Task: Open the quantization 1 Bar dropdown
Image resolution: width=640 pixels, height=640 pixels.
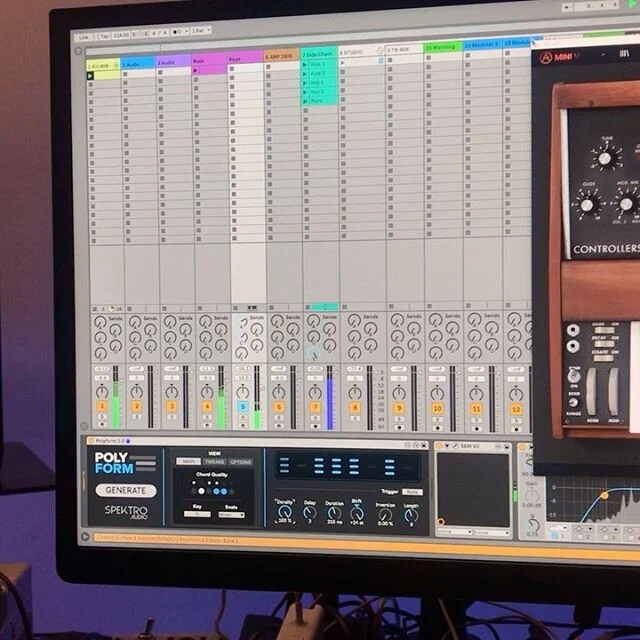Action: pos(201,31)
